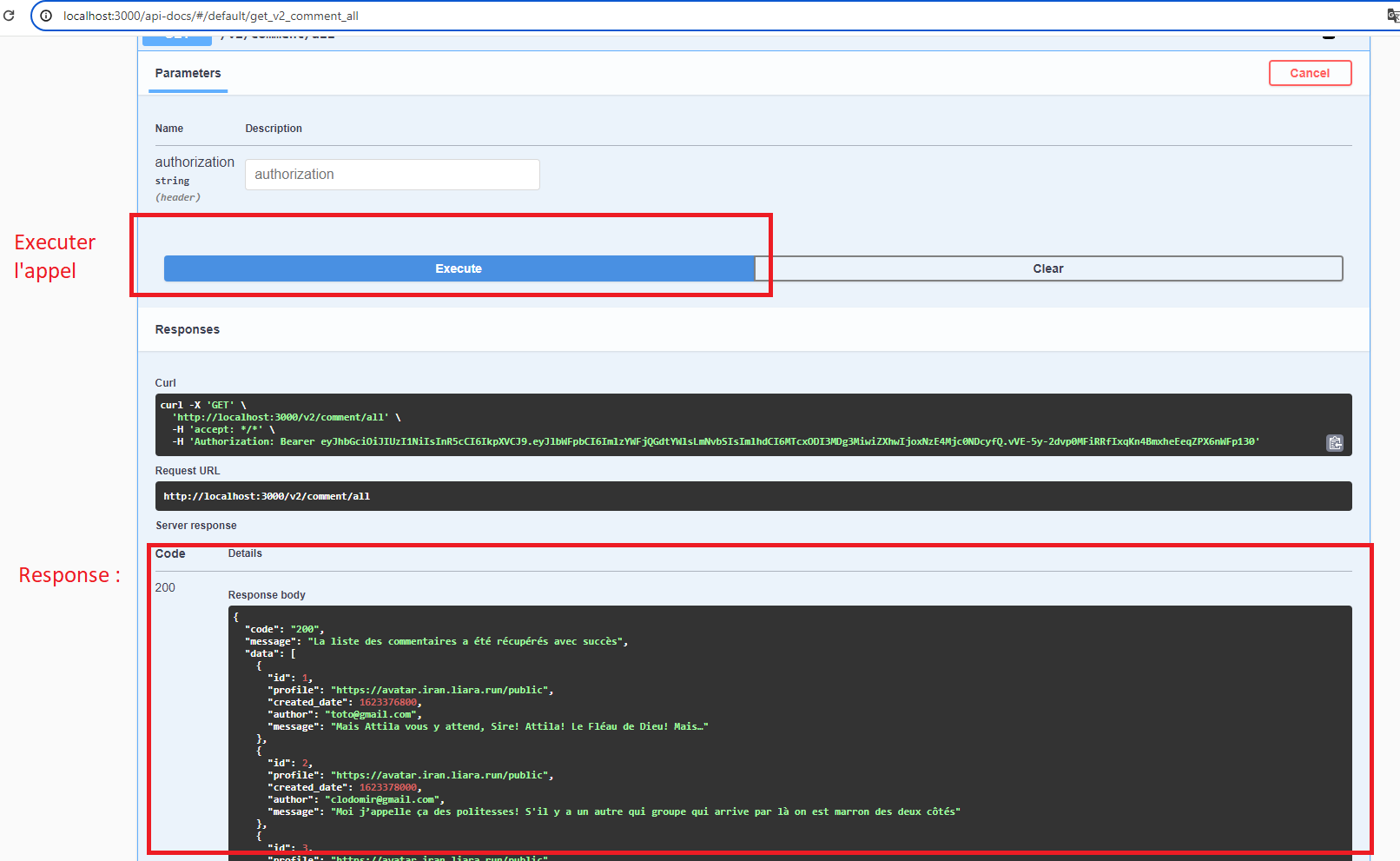The width and height of the screenshot is (1400, 861).
Task: Click the site information icon beside the URL
Action: pos(45,15)
